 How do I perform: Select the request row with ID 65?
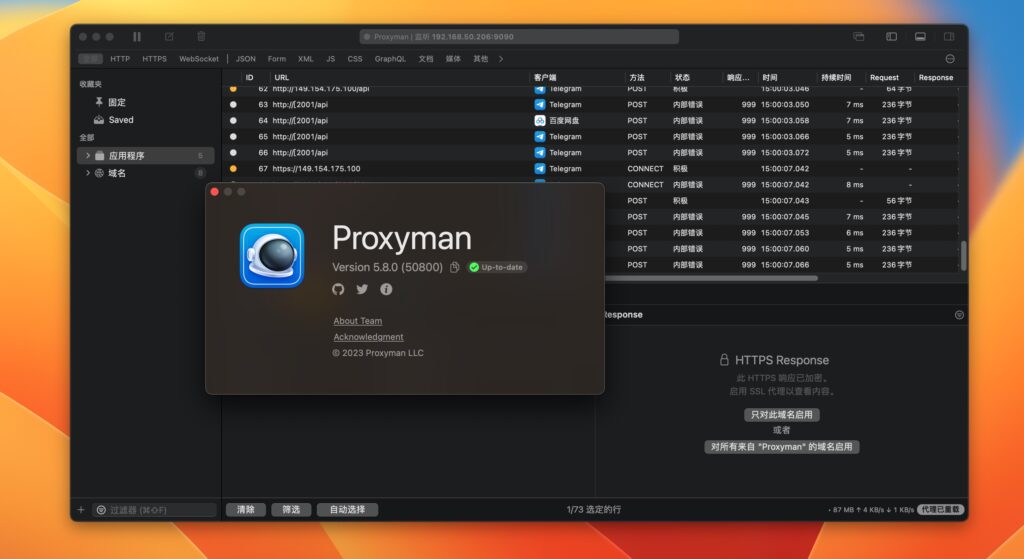[591, 136]
